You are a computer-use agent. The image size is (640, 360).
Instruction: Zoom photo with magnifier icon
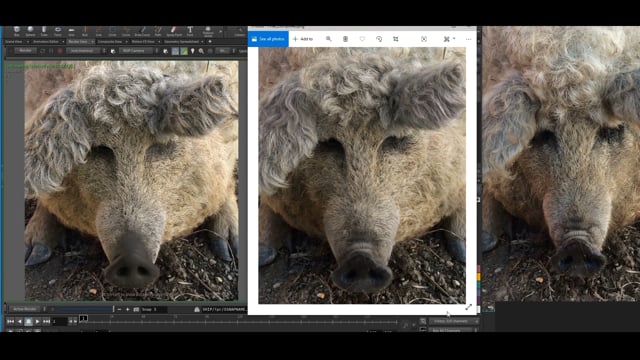tap(329, 39)
